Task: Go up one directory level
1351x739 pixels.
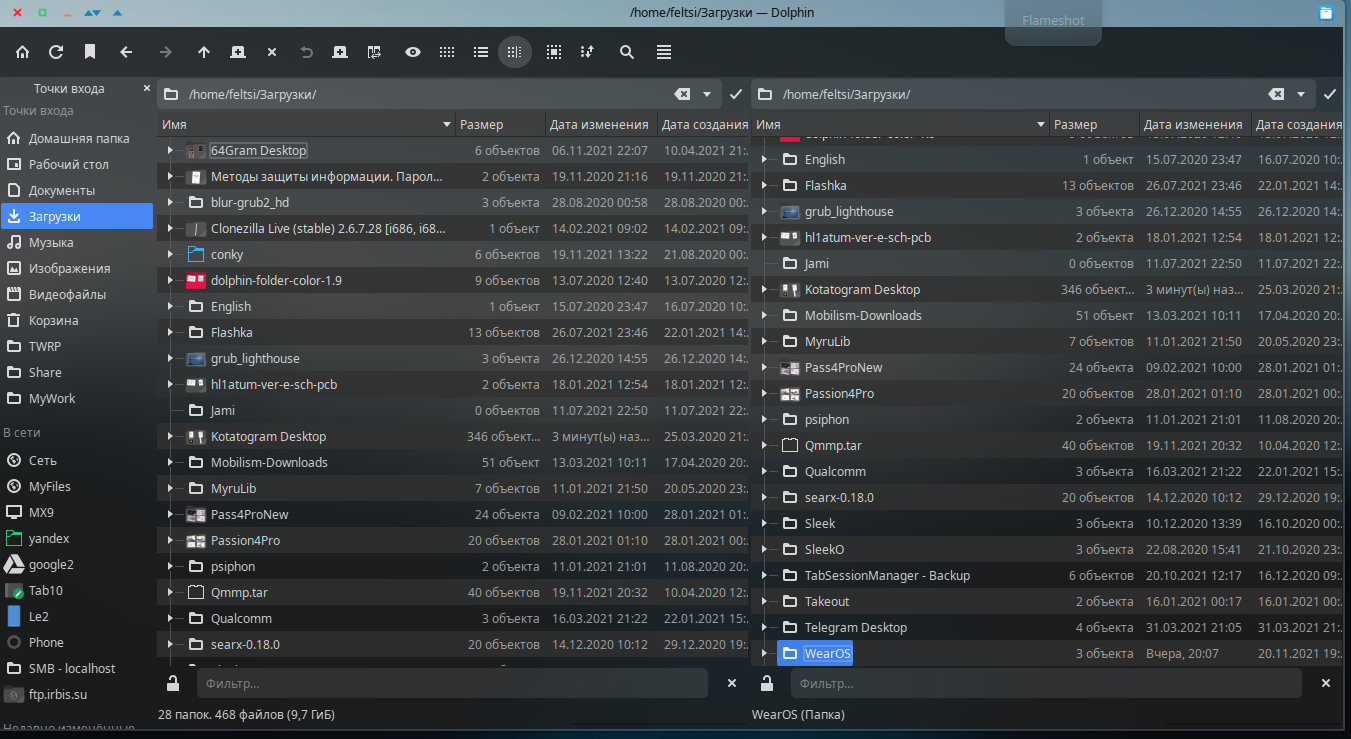Action: click(204, 52)
